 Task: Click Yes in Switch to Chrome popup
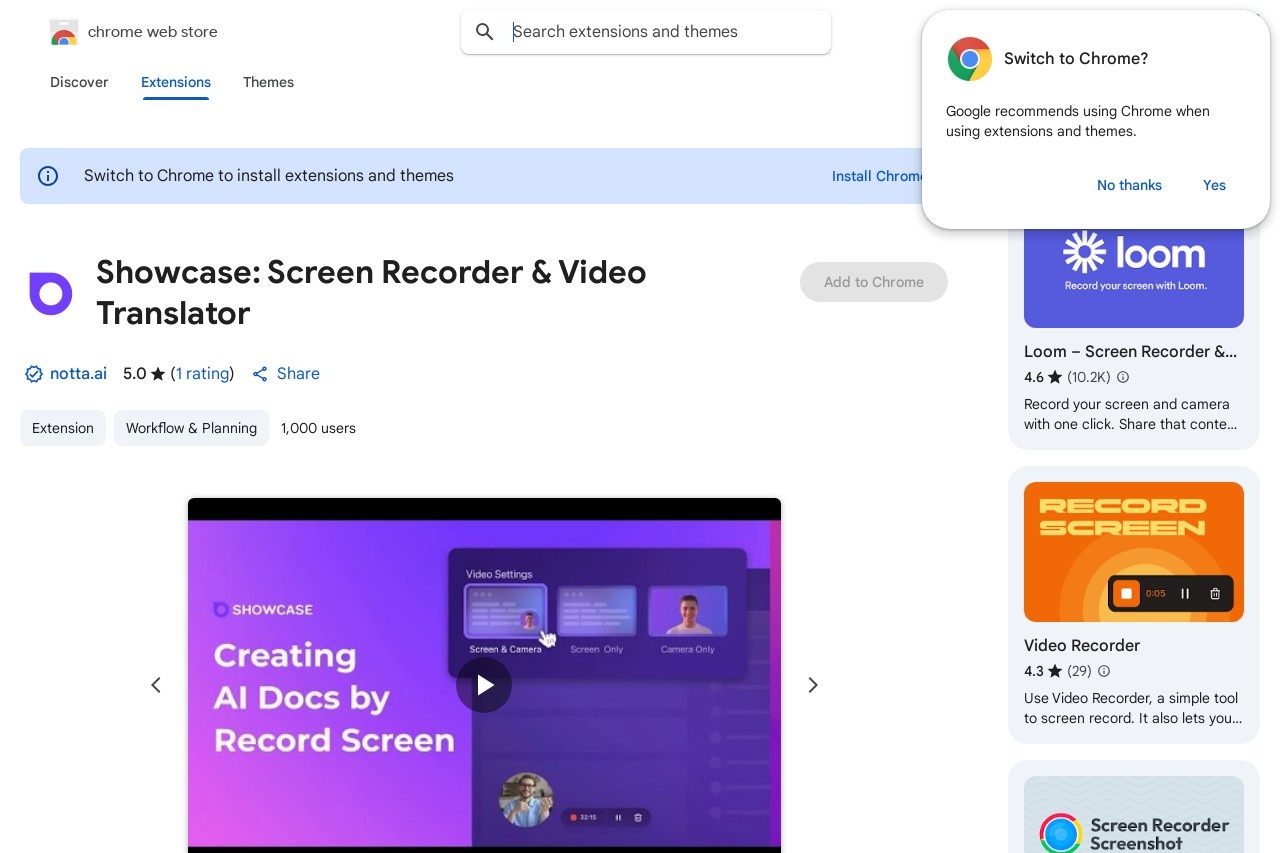click(x=1214, y=185)
